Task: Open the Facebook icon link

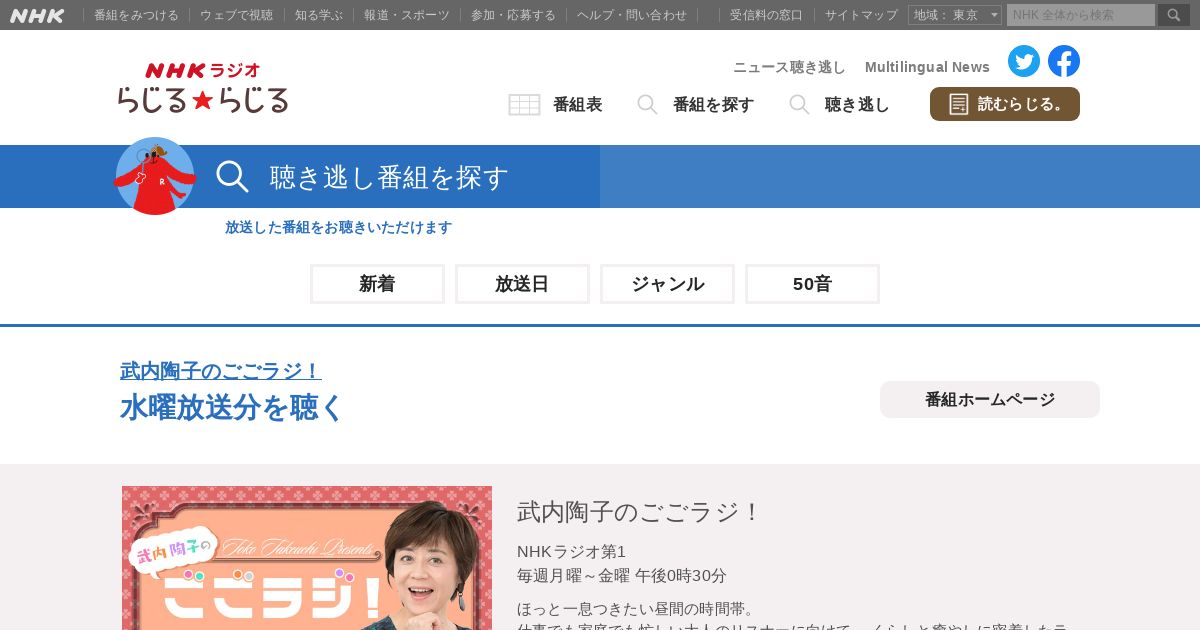Action: [1064, 61]
